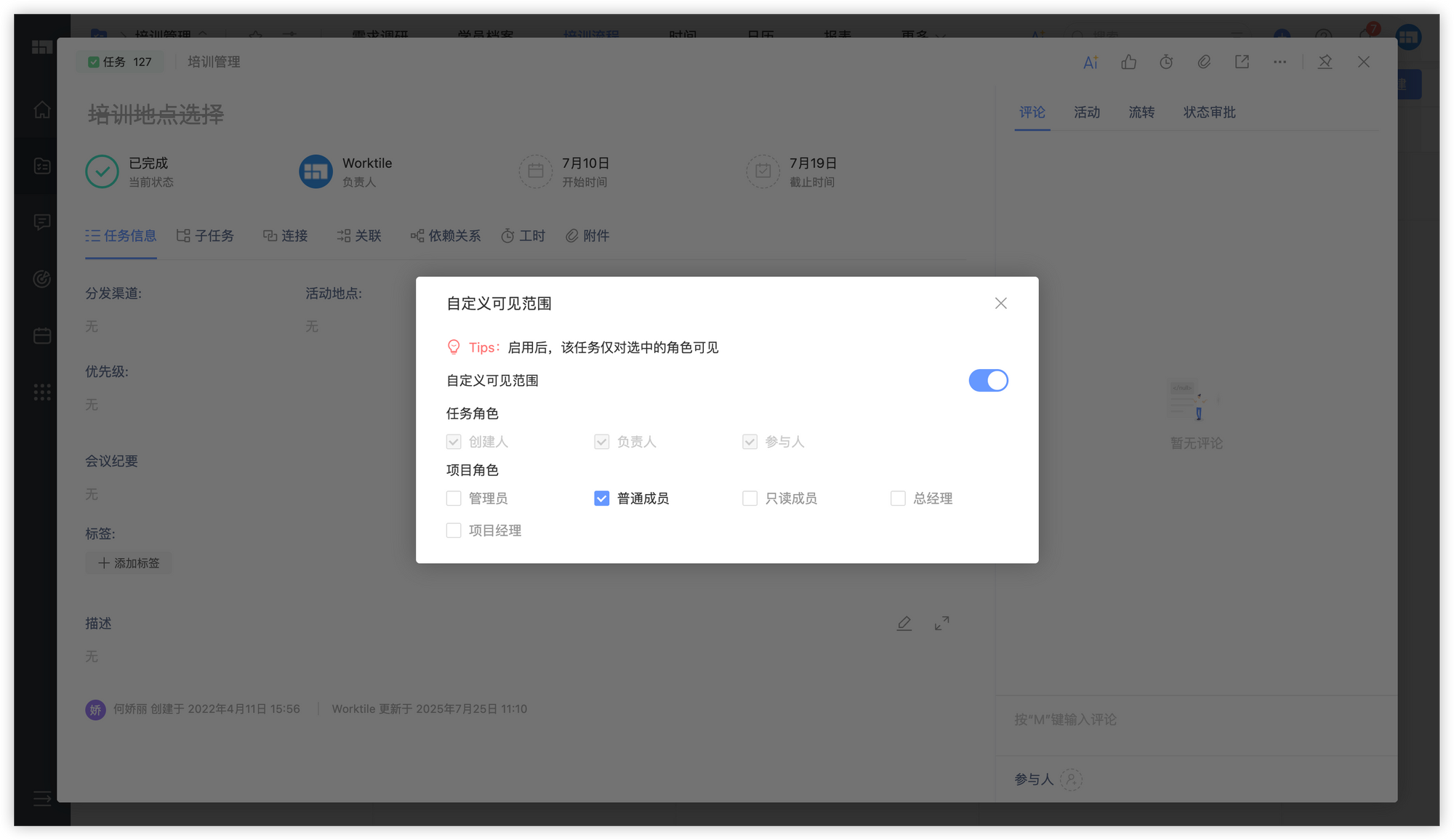Turn off the 自定义可见范围 switch
1454x840 pixels.
click(x=988, y=380)
